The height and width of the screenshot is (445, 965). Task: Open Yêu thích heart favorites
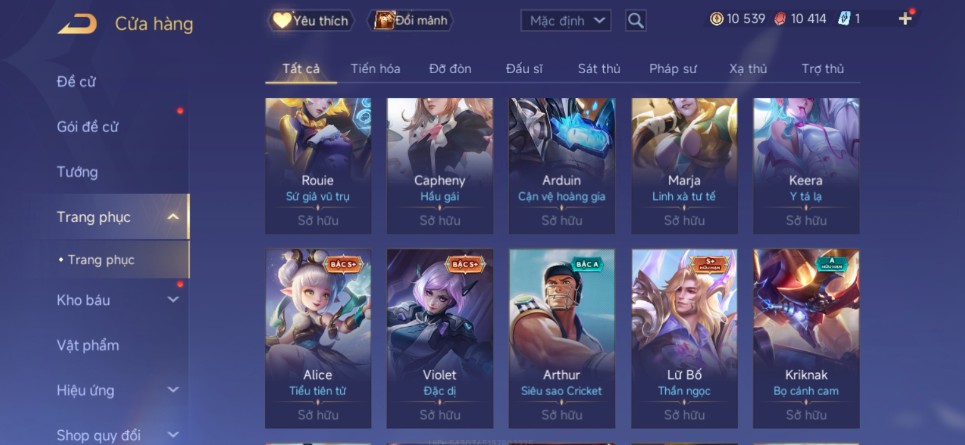311,20
